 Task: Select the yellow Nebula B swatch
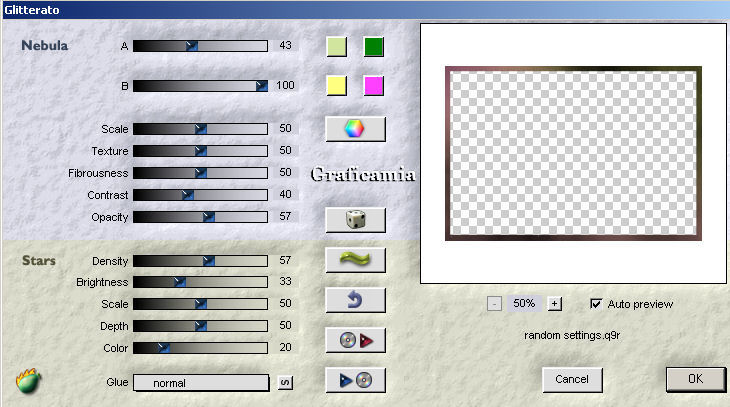pyautogui.click(x=337, y=86)
